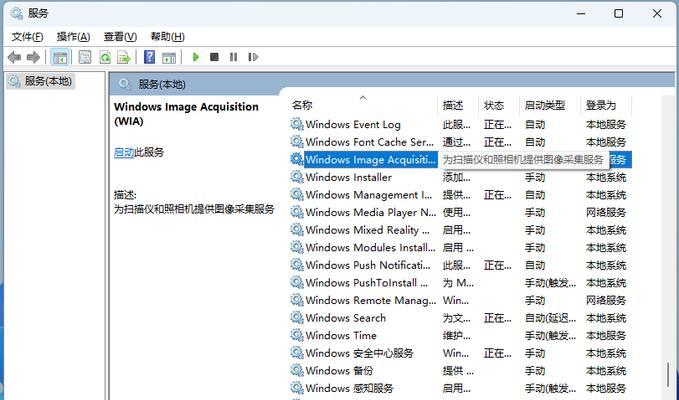Open the 查看(V) menu

120,37
